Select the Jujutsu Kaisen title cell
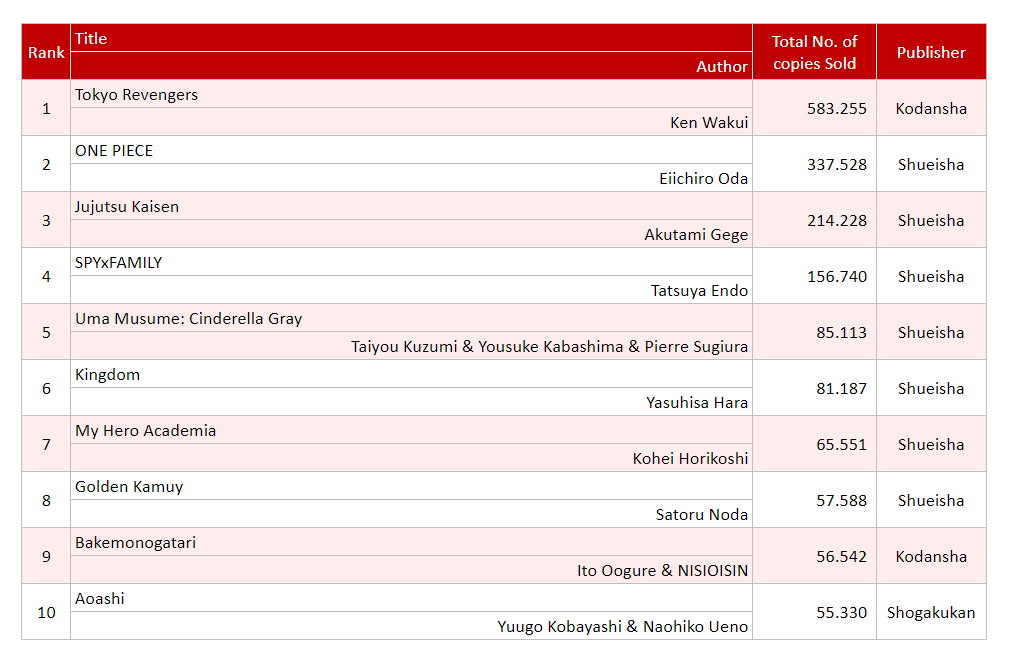Screen dimensions: 1010x669 [411, 206]
